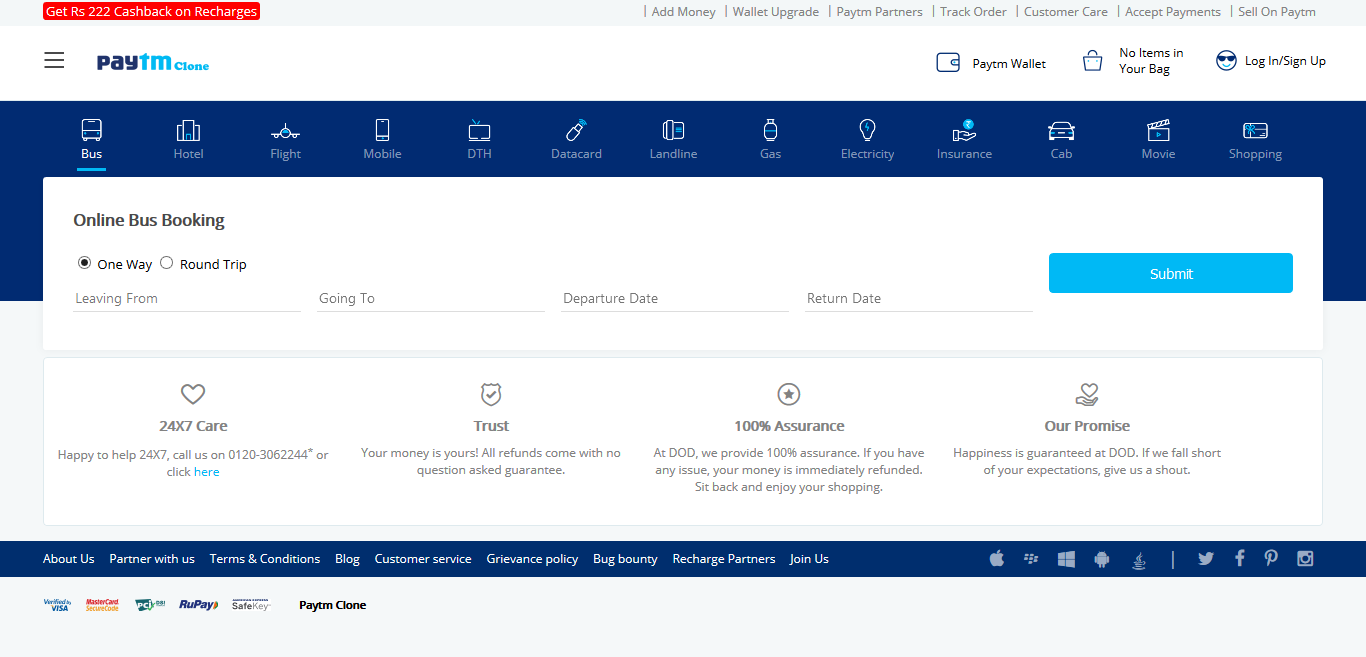
Task: Open the Movie clapperboard icon
Action: (x=1158, y=130)
